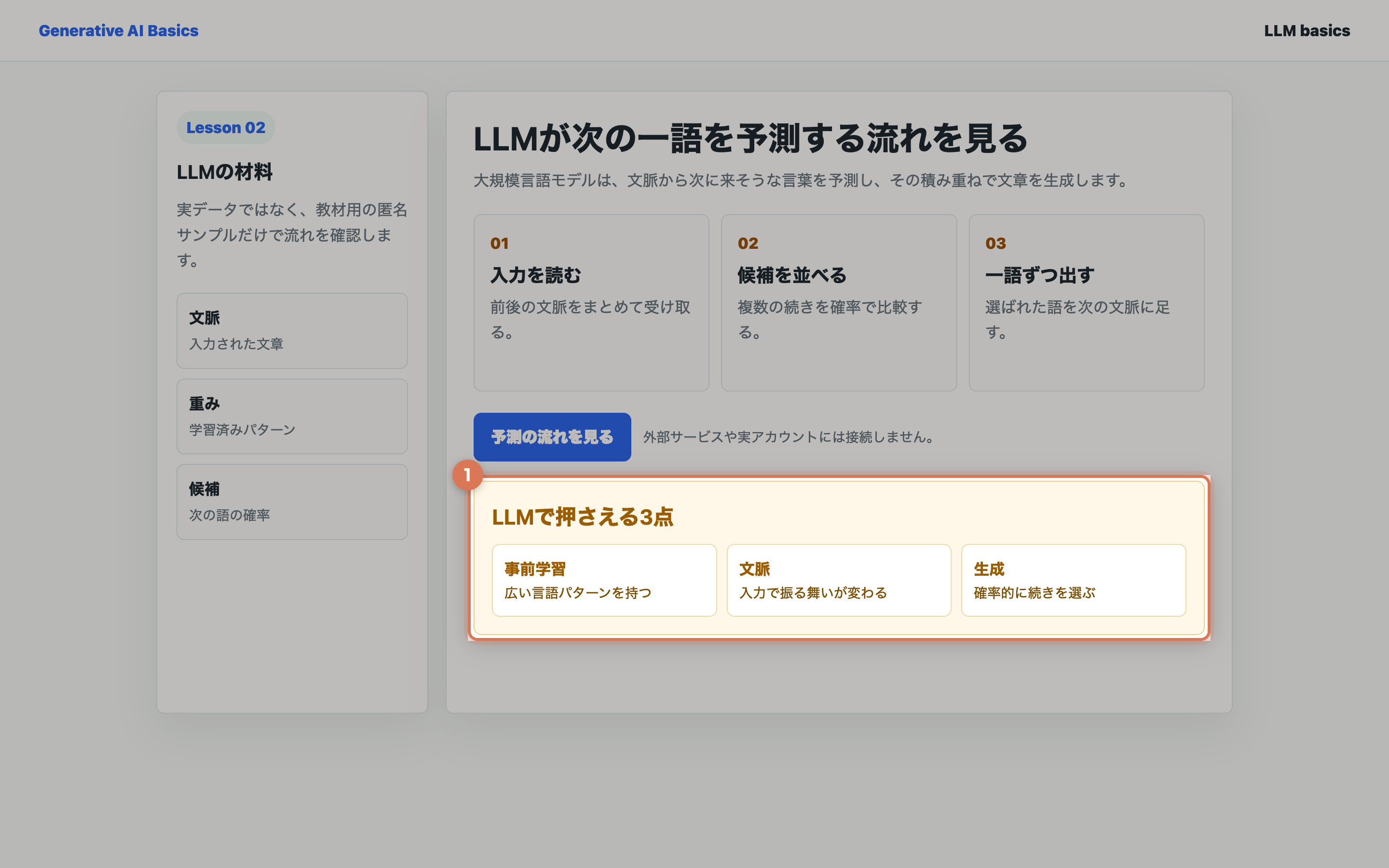Click text 選ばれた語を次の文脈に足す。
Viewport: 1389px width, 868px height.
click(x=1077, y=320)
